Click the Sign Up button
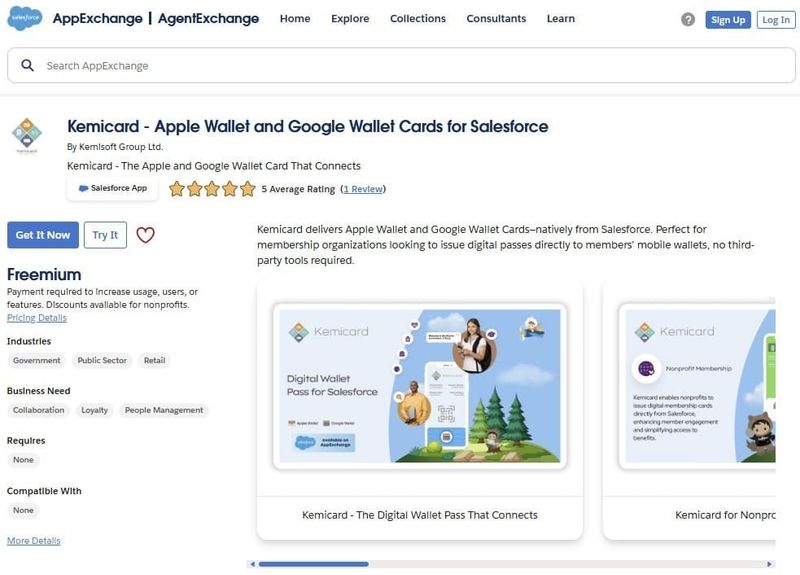The image size is (800, 575). (727, 20)
